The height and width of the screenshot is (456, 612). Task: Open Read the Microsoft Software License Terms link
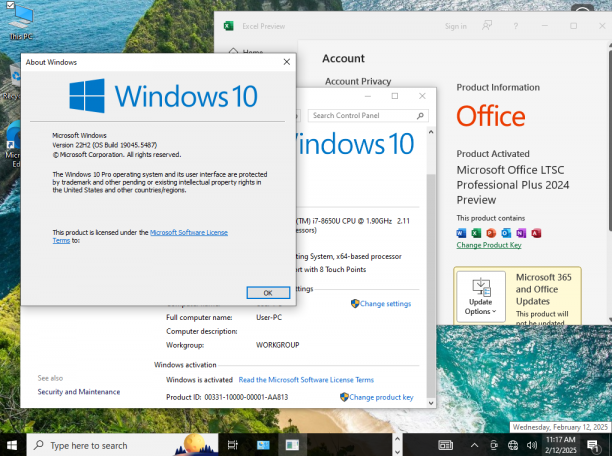pos(306,379)
